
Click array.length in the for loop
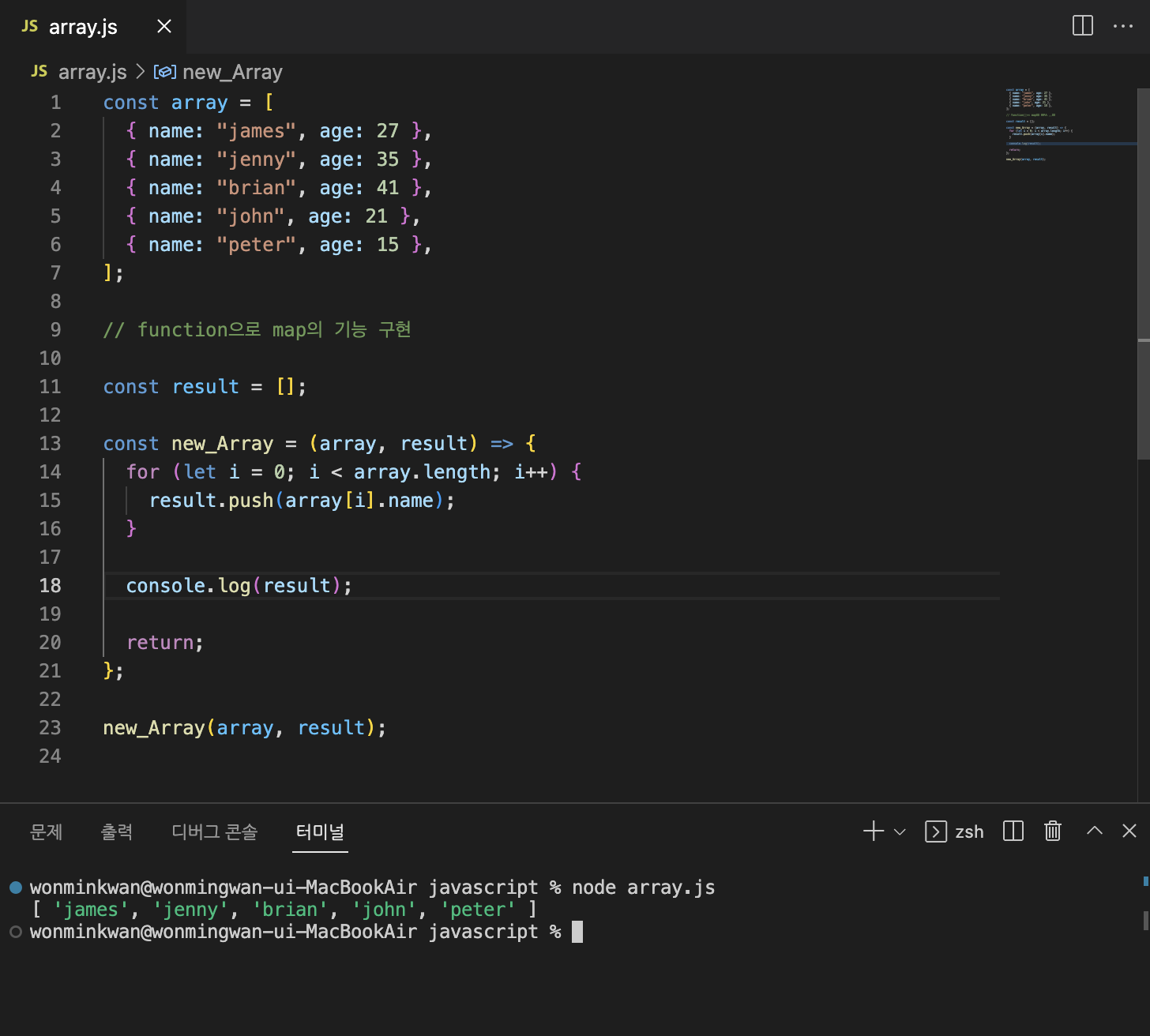[422, 472]
